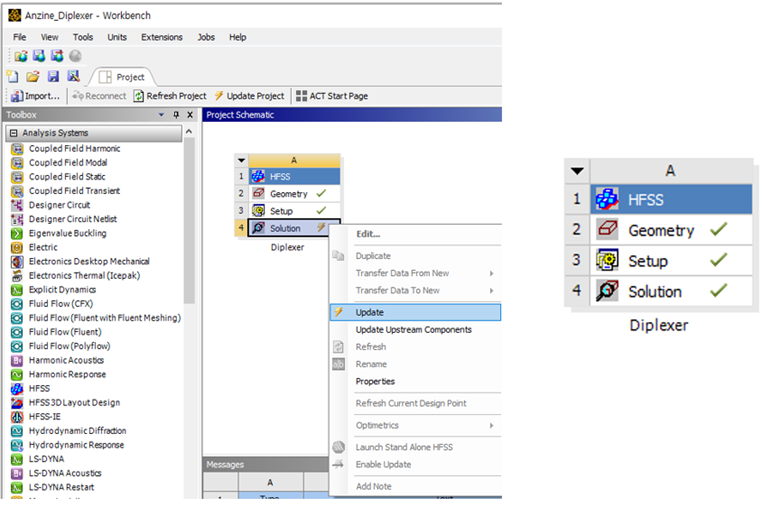The image size is (762, 507).
Task: Click the Reconnect button
Action: [x=99, y=96]
